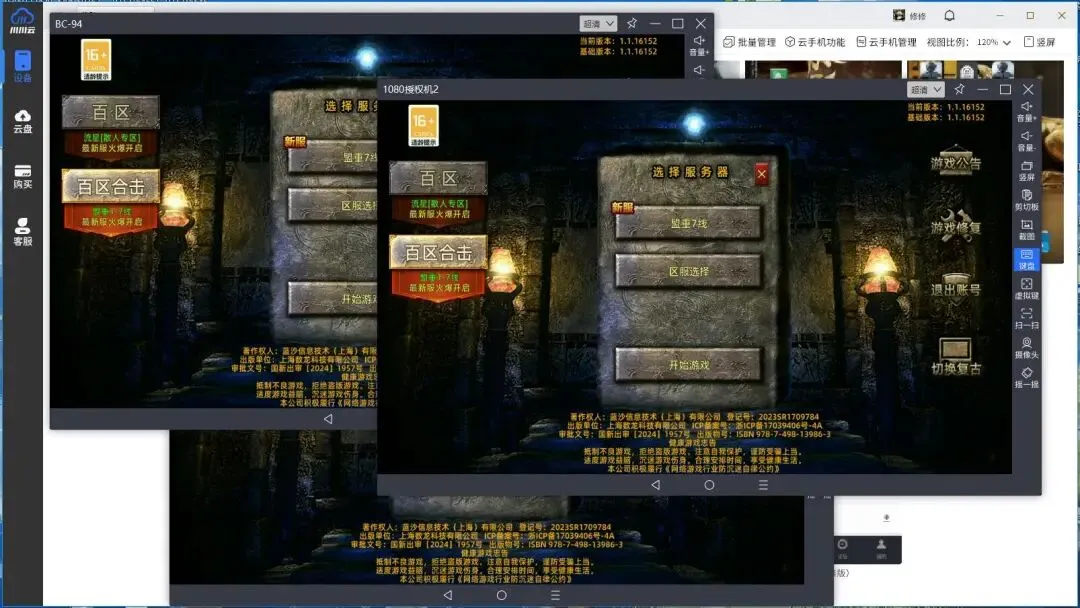
Task: Click person icon on dark bottom bar
Action: [881, 548]
